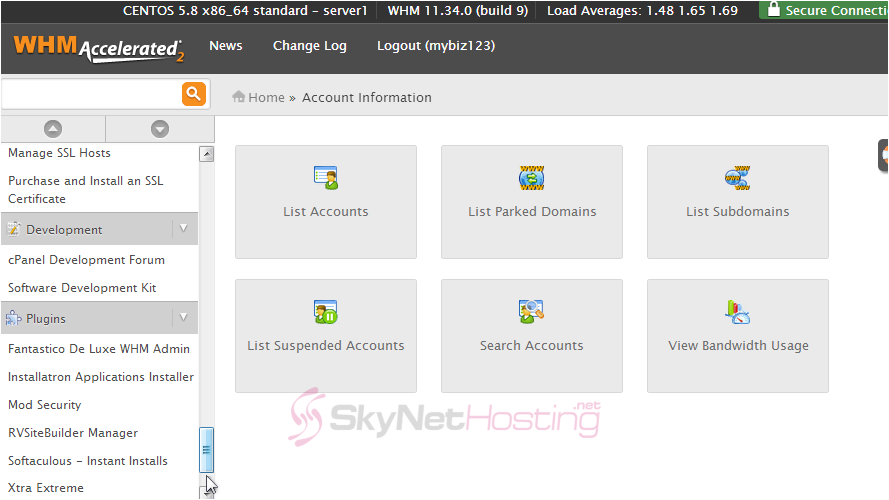Image resolution: width=889 pixels, height=500 pixels.
Task: Click the WHM Accelerated logo
Action: [99, 49]
